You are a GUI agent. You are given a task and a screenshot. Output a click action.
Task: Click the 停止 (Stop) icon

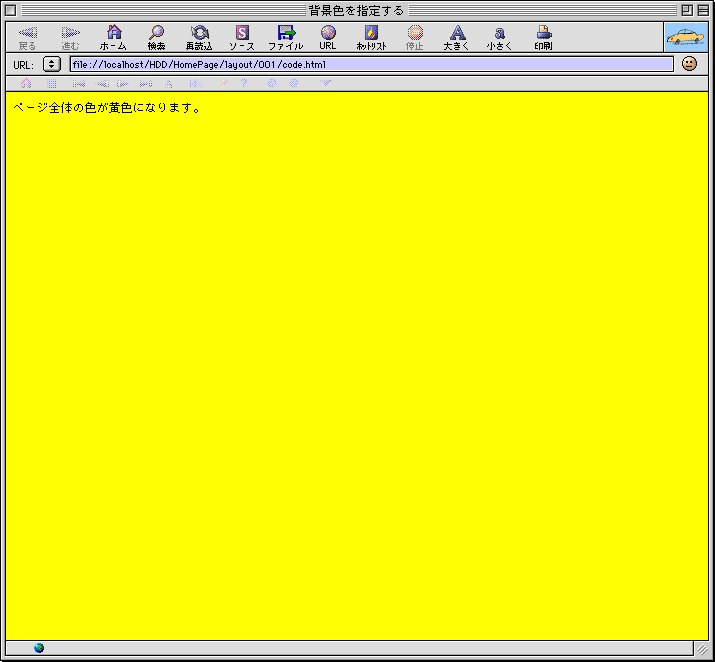[415, 32]
